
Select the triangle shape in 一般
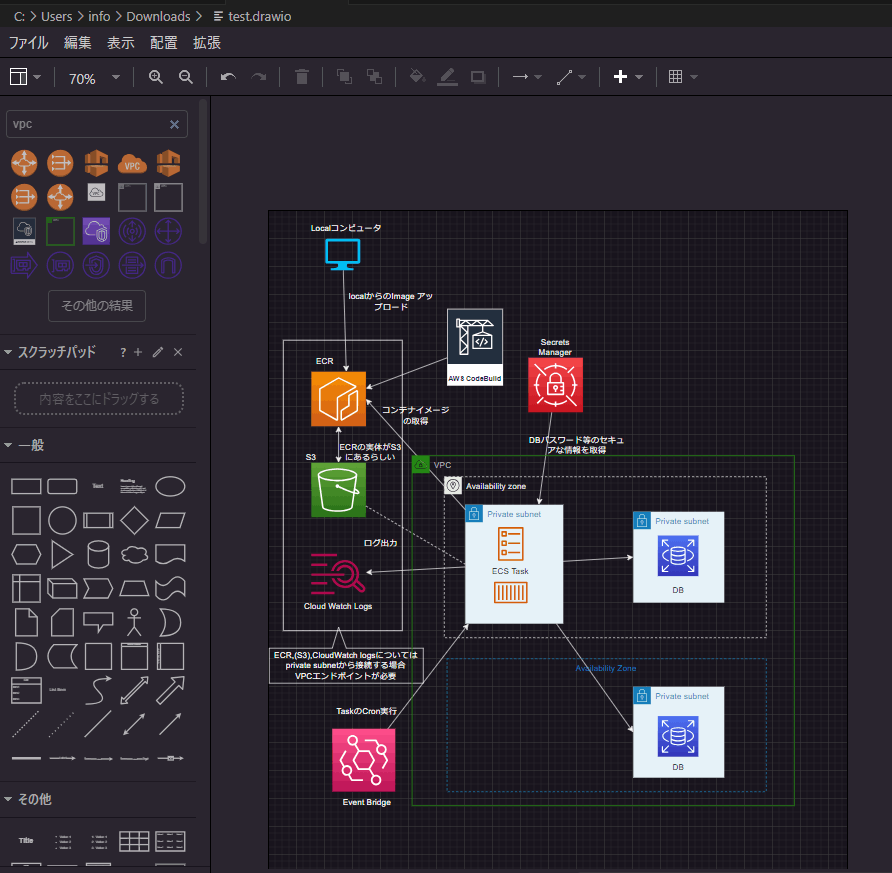[62, 555]
